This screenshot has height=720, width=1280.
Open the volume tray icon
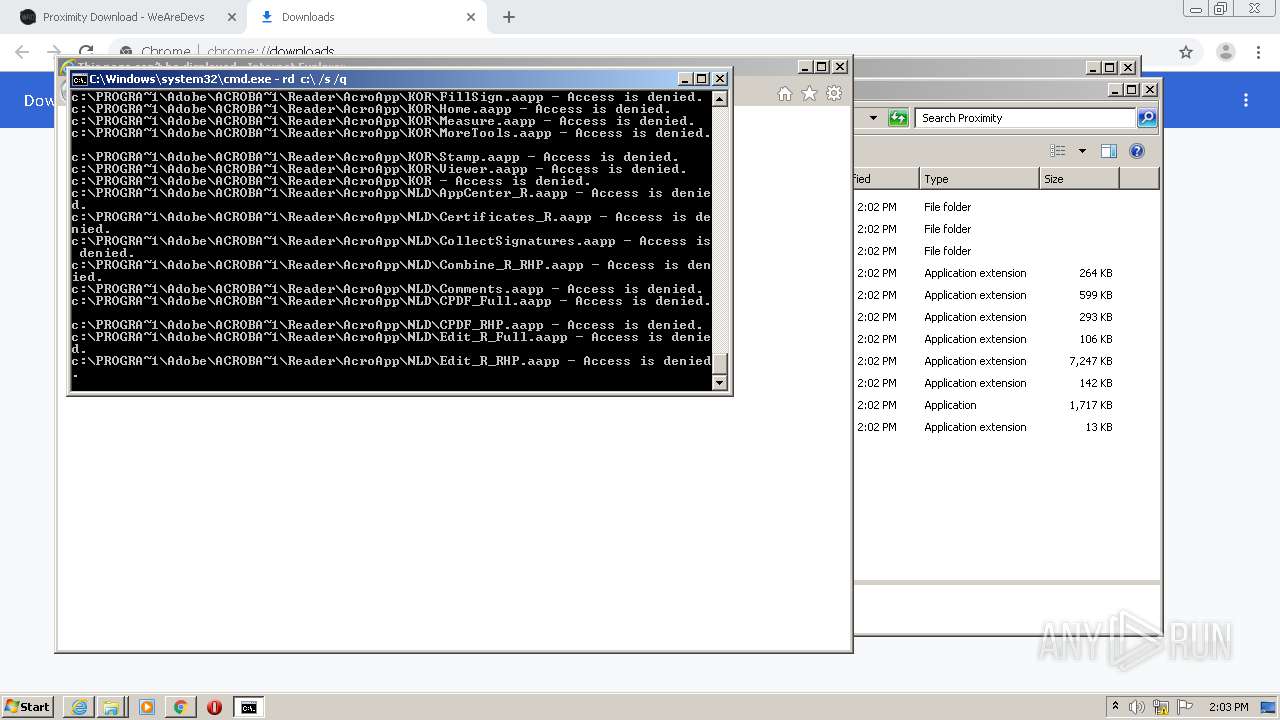pyautogui.click(x=1138, y=707)
